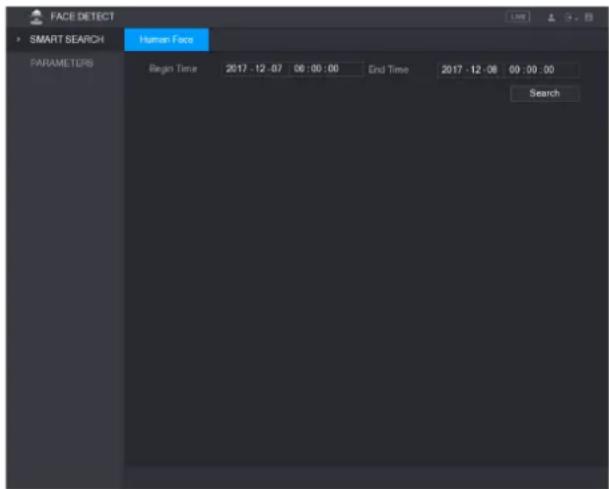Click the Face Detect logo icon

(37, 17)
